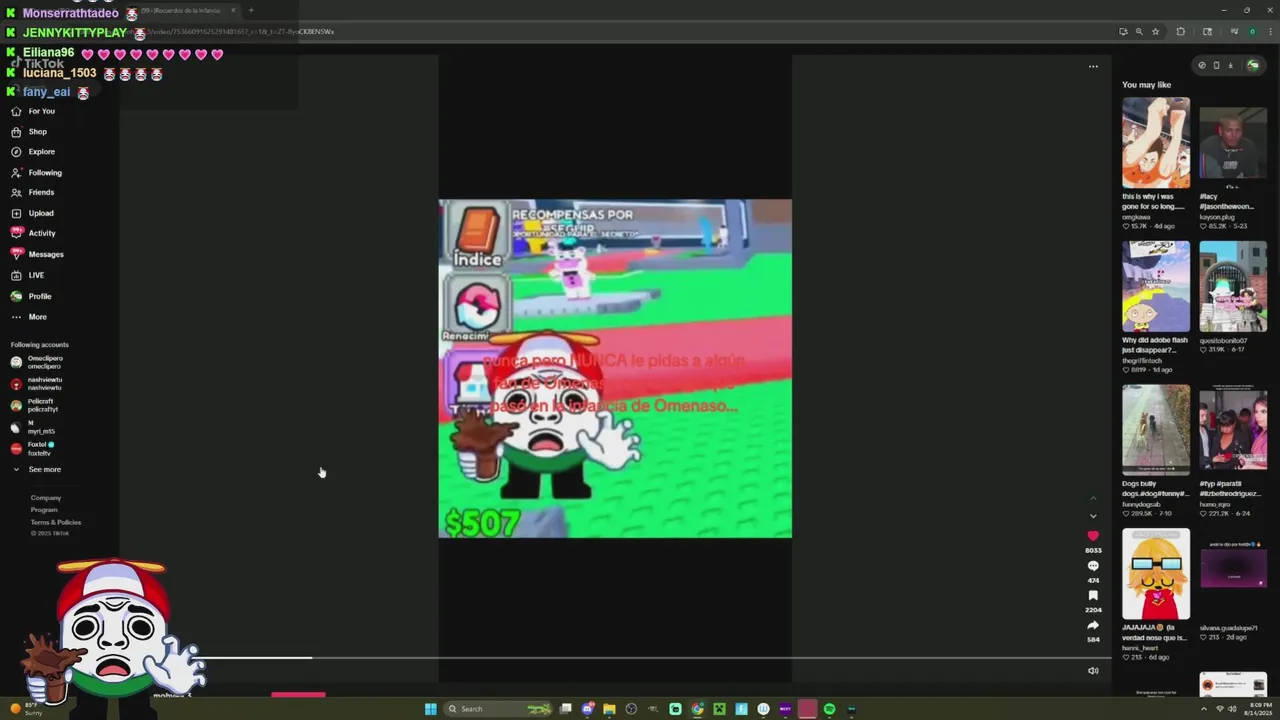
Task: Click the install app icon in address bar
Action: click(1122, 31)
